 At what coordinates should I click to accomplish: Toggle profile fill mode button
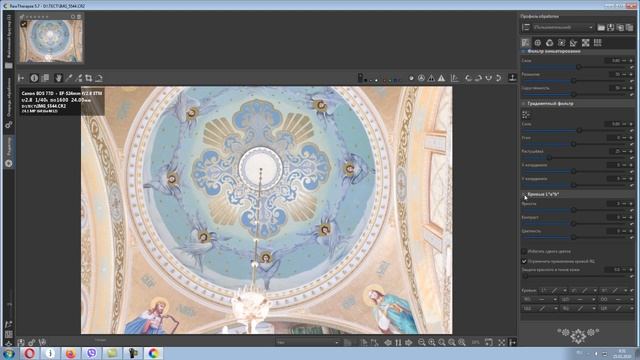526,27
